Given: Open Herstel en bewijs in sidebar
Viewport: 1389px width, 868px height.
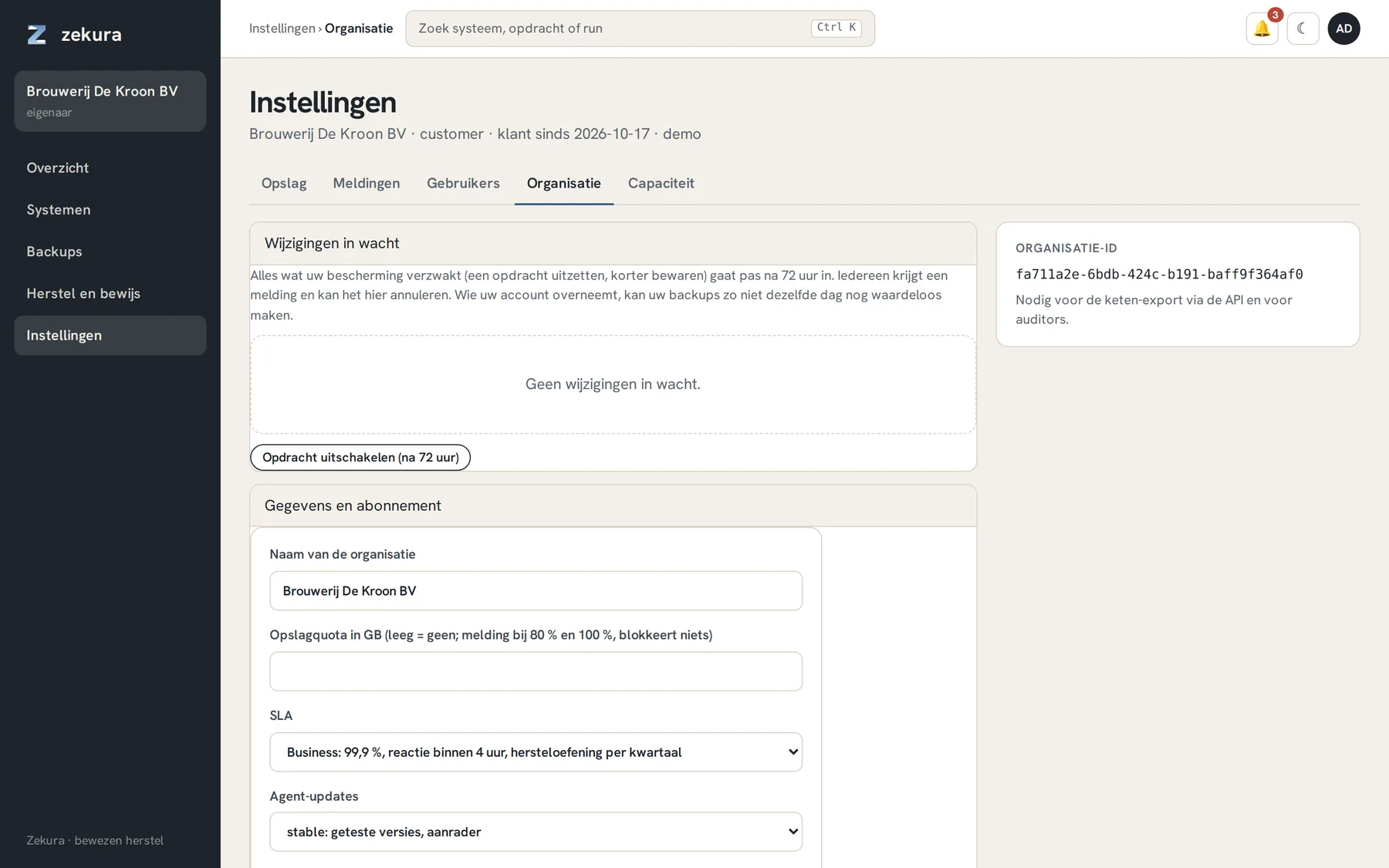Looking at the screenshot, I should (x=110, y=293).
